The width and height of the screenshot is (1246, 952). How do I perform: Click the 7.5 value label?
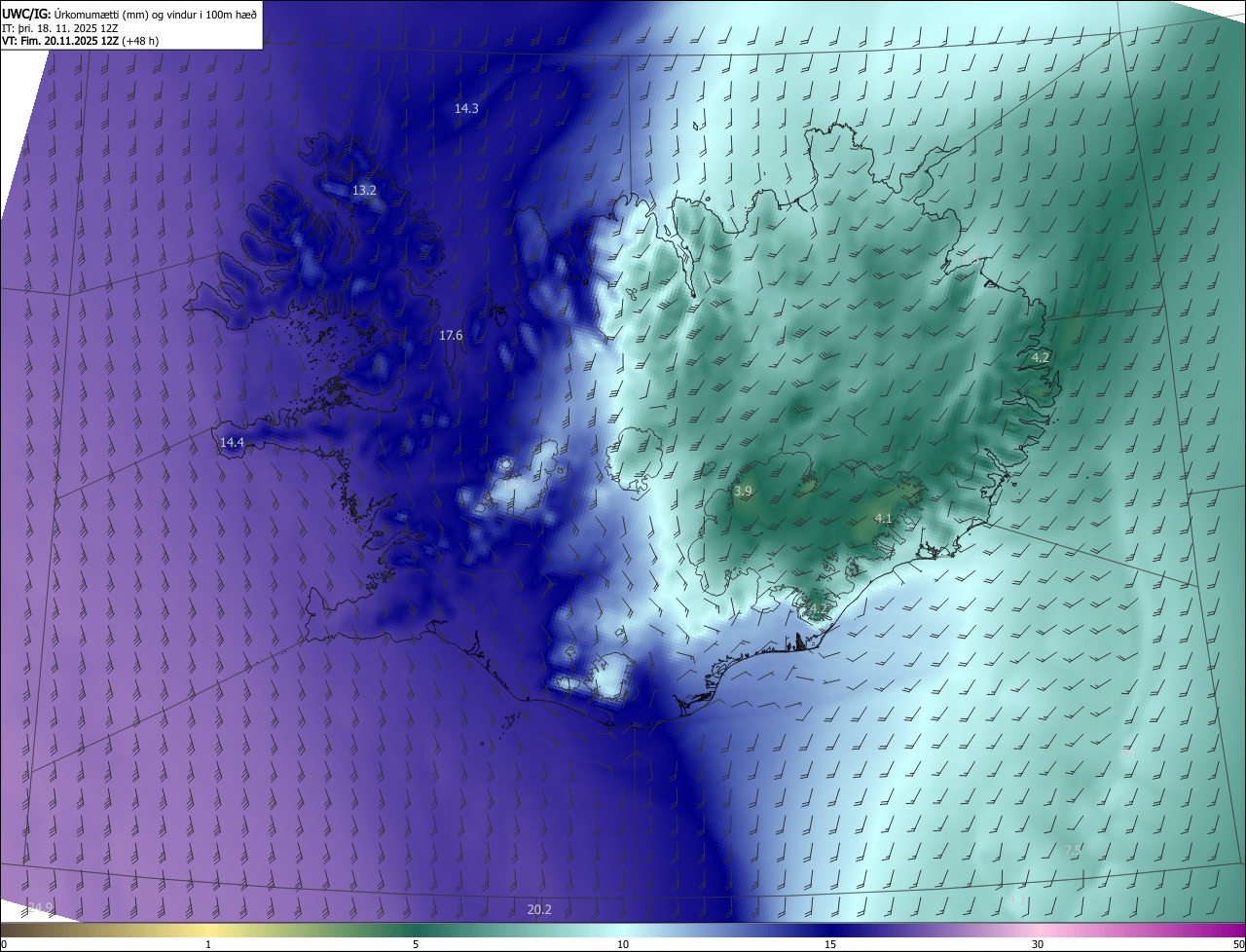[x=1073, y=850]
